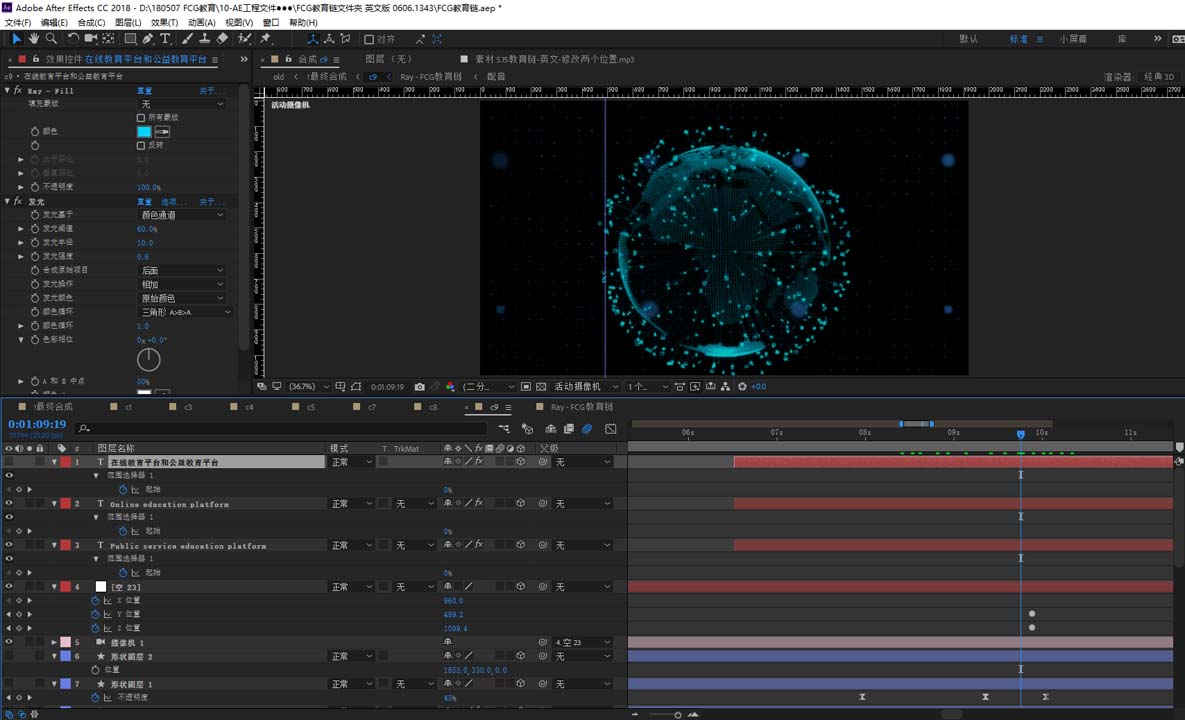
Task: Click the eyedropper next to Fill color
Action: 162,132
